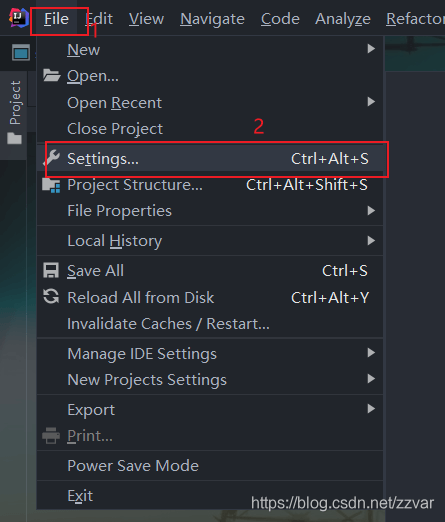
Task: Click the Save All floppy disk icon
Action: coord(51,270)
